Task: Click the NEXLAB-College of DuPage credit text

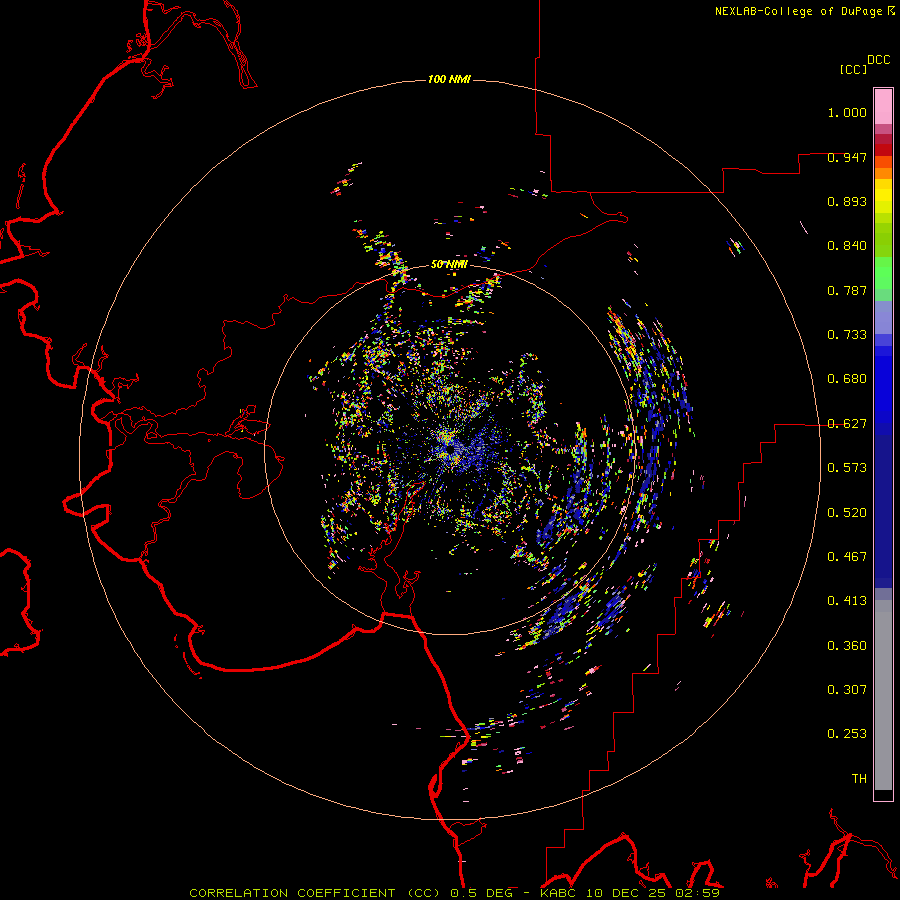Action: (x=798, y=11)
